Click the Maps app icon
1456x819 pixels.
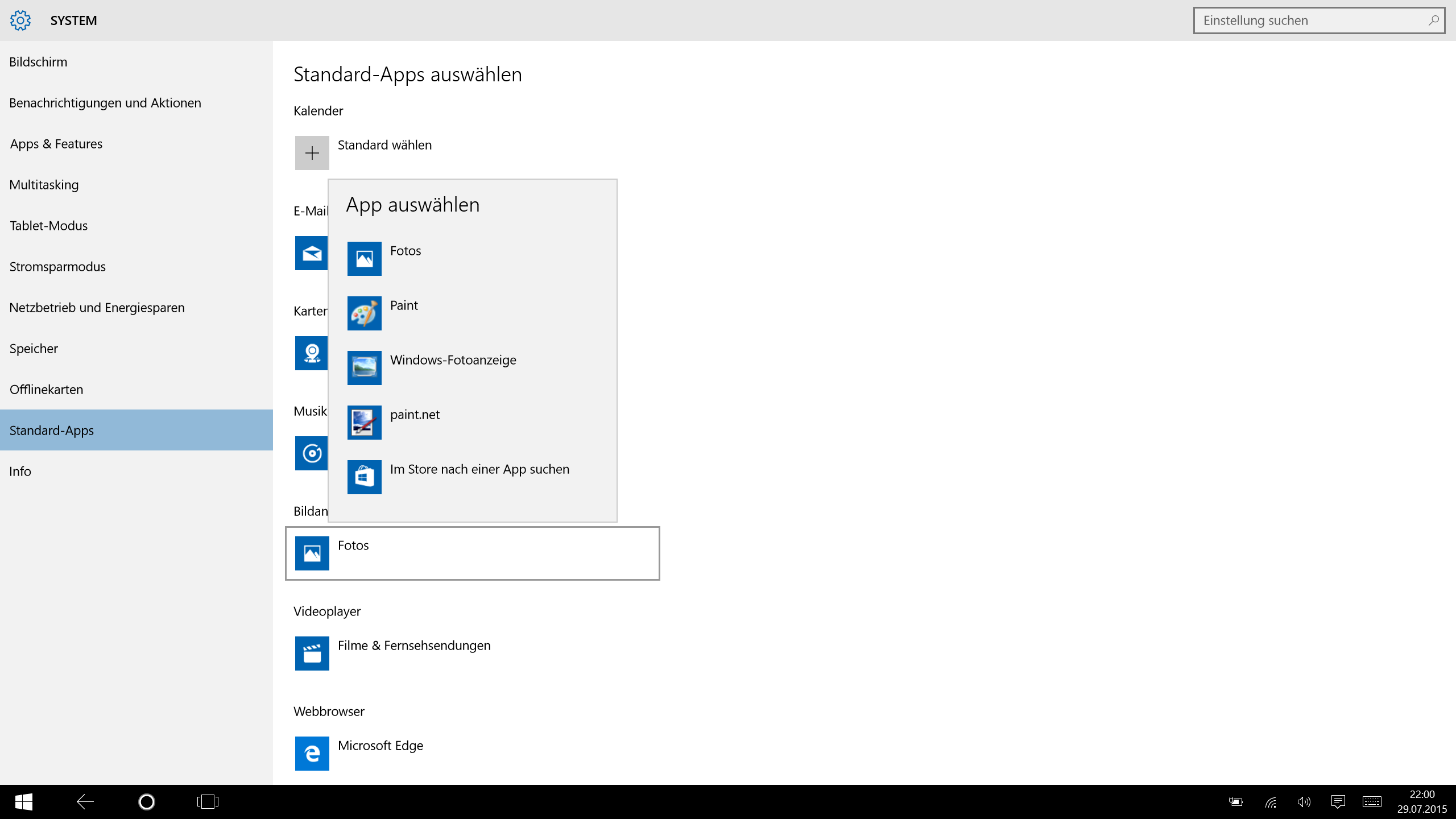pyautogui.click(x=311, y=353)
